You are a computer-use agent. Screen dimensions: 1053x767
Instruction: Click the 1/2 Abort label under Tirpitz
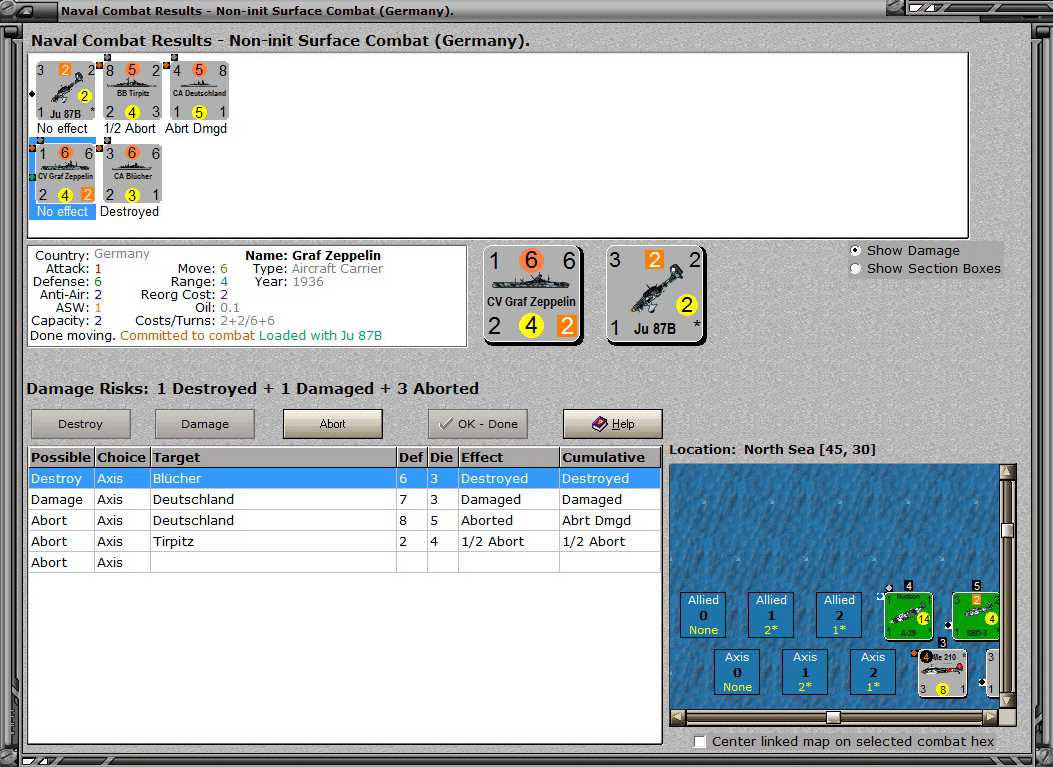coord(130,128)
